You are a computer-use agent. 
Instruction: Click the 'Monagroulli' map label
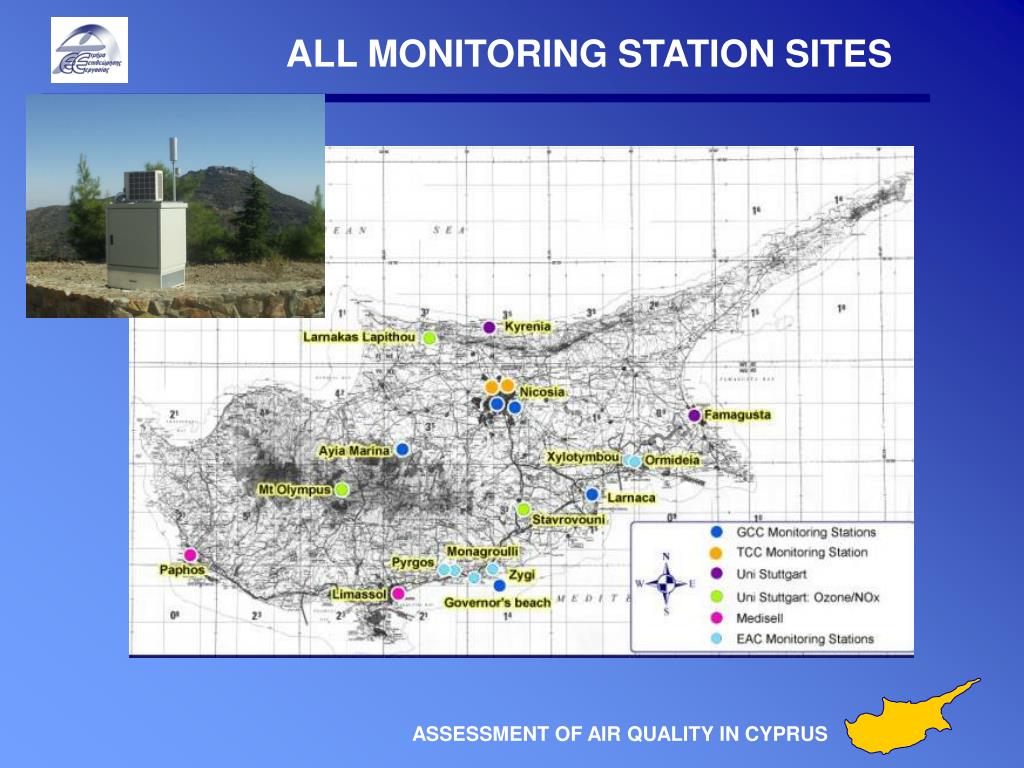click(x=483, y=552)
